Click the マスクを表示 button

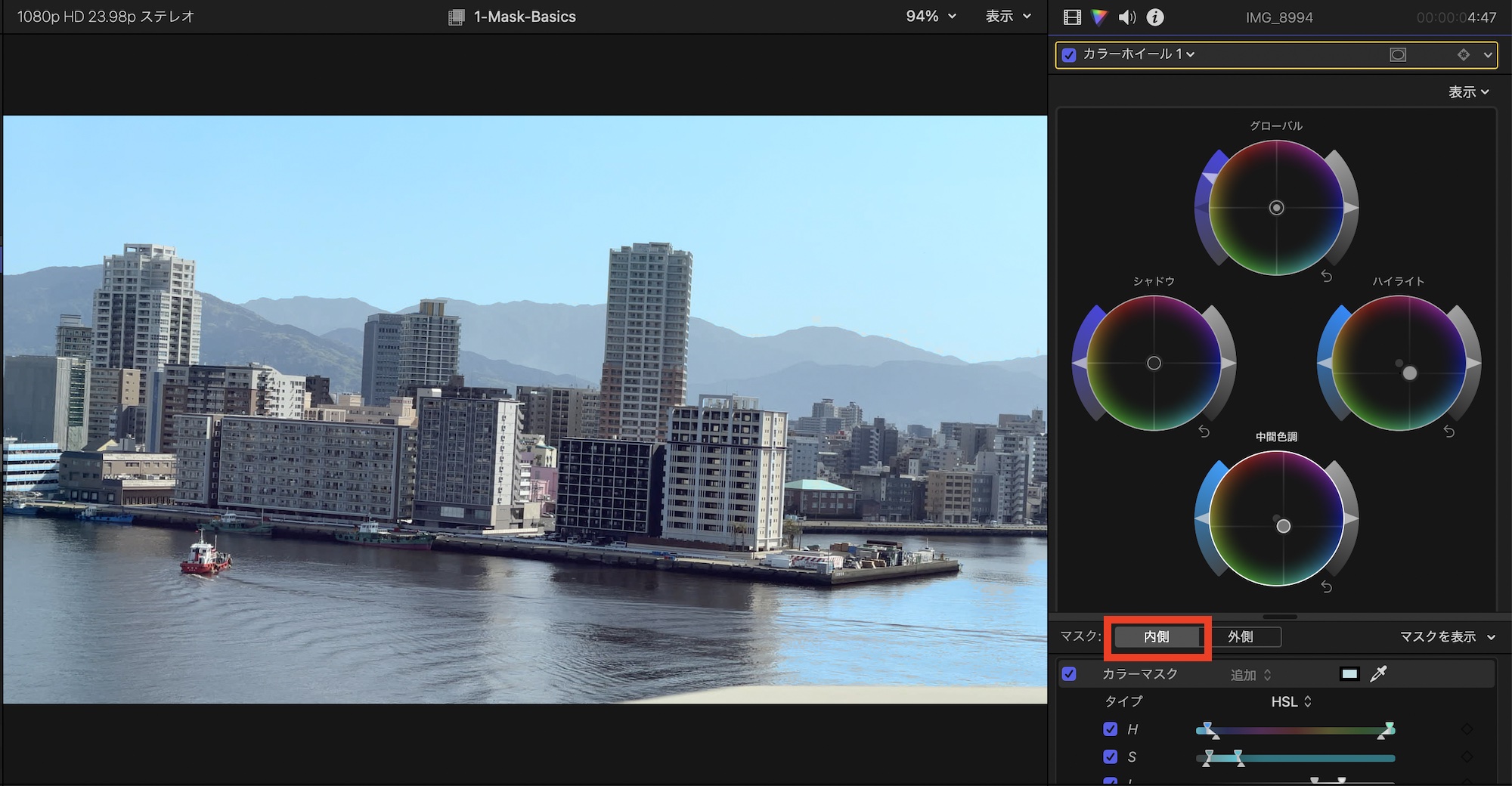1446,637
